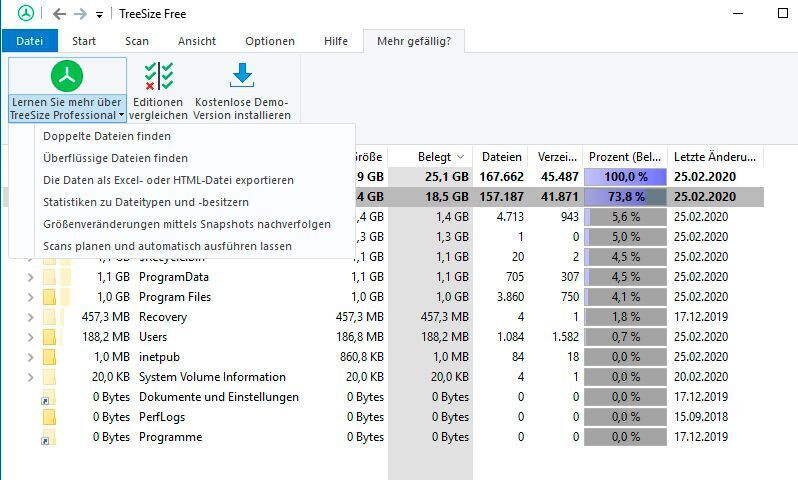Click the 100,0 % percent bar
Screen dimensions: 798x480
pyautogui.click(x=625, y=177)
